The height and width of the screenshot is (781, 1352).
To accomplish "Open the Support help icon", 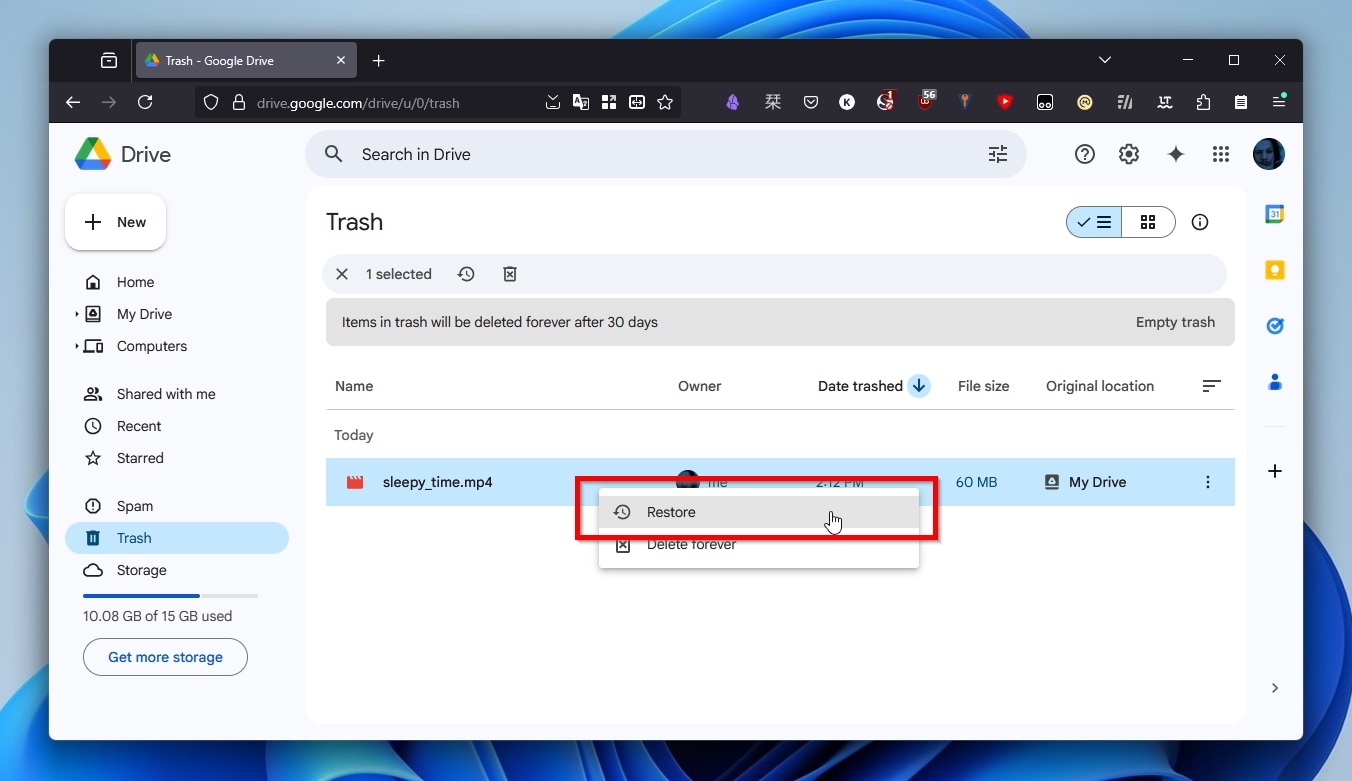I will [1085, 154].
